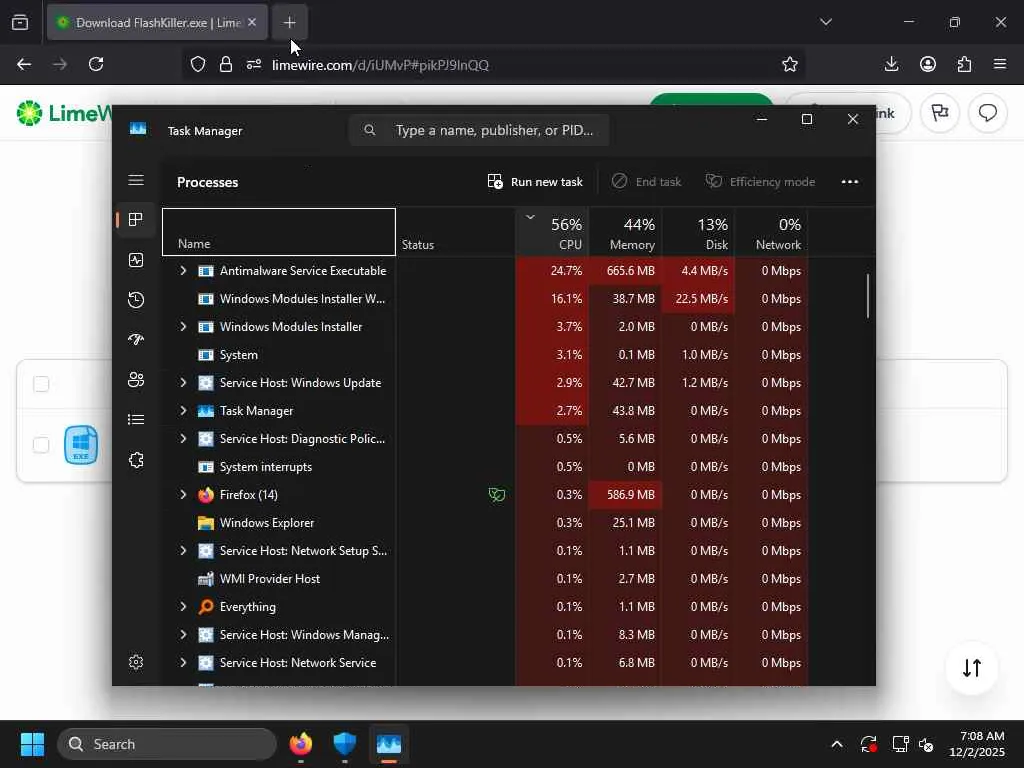
Task: Expand Service Host: Diagnostic Policy row
Action: (x=183, y=439)
